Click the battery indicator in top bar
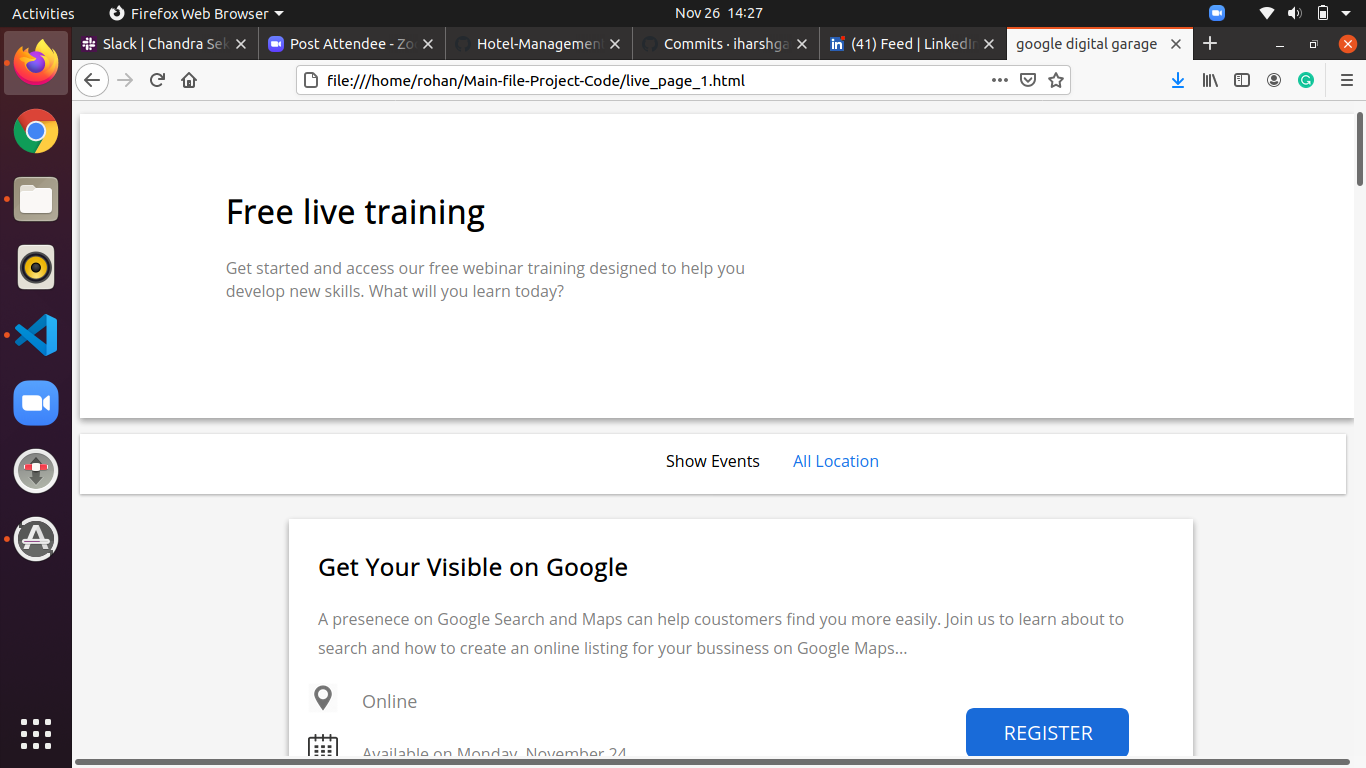 (1323, 13)
